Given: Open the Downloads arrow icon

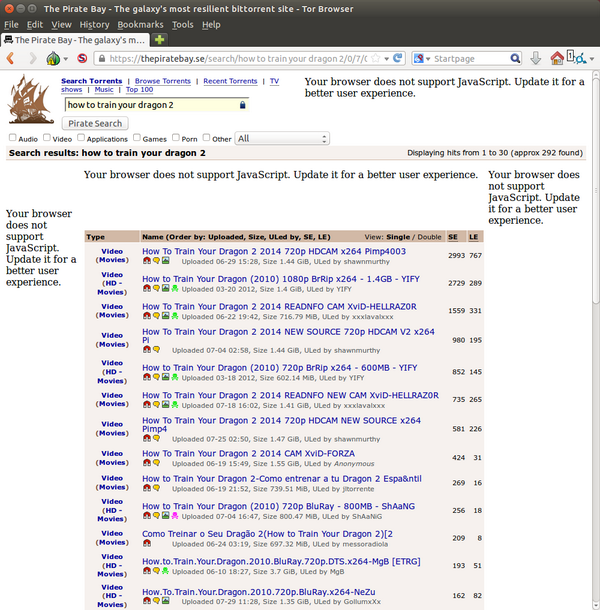Looking at the screenshot, I should (536, 58).
